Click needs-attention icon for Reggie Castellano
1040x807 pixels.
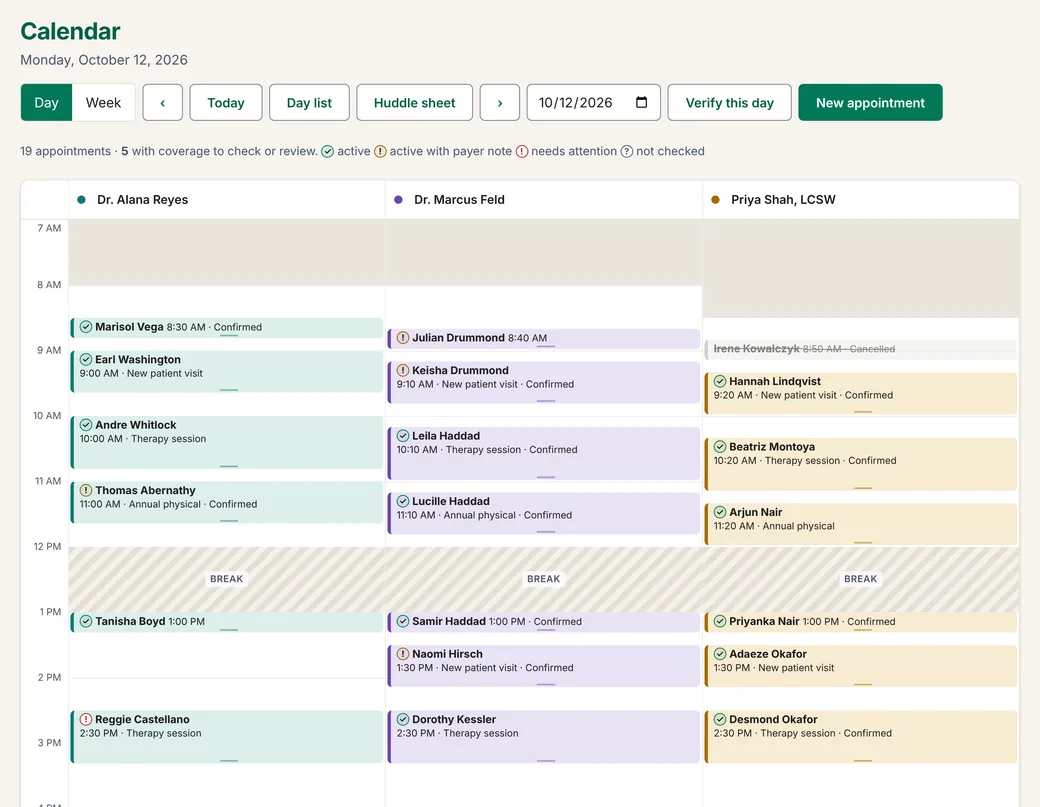(x=86, y=719)
